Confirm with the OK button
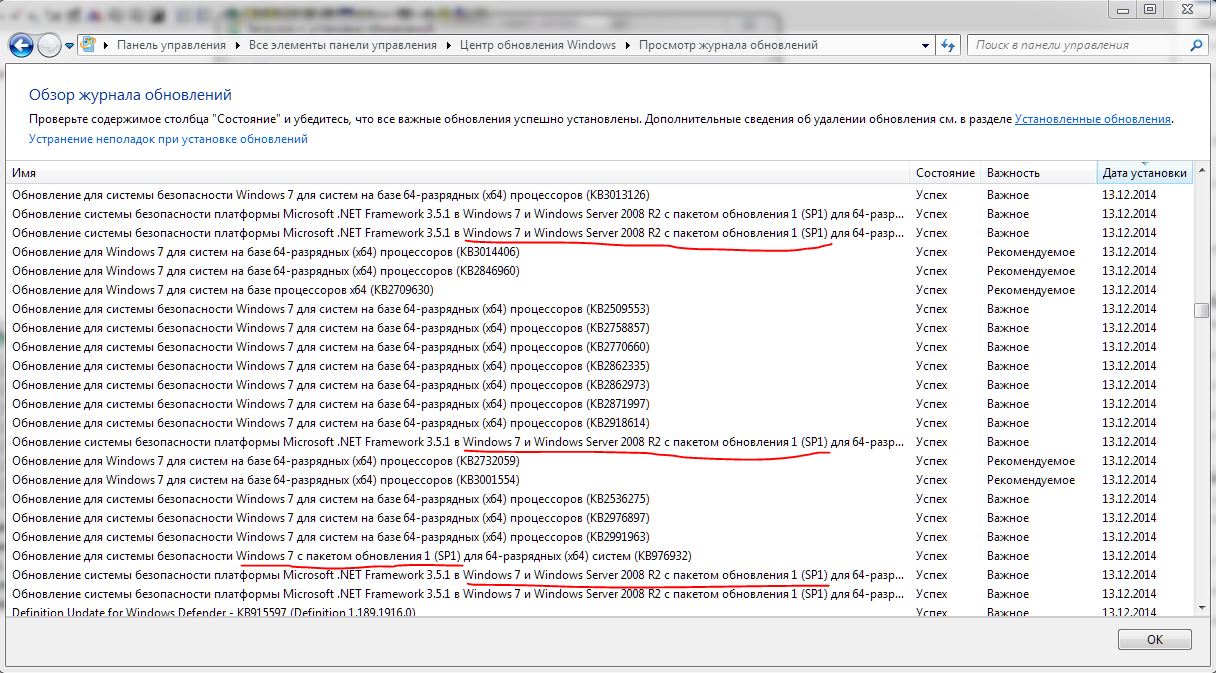This screenshot has height=673, width=1216. point(1155,639)
